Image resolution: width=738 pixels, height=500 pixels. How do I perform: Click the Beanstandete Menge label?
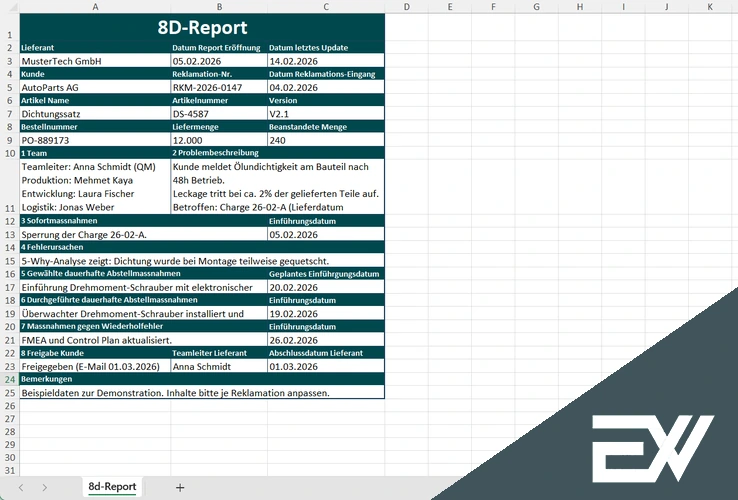[x=308, y=127]
